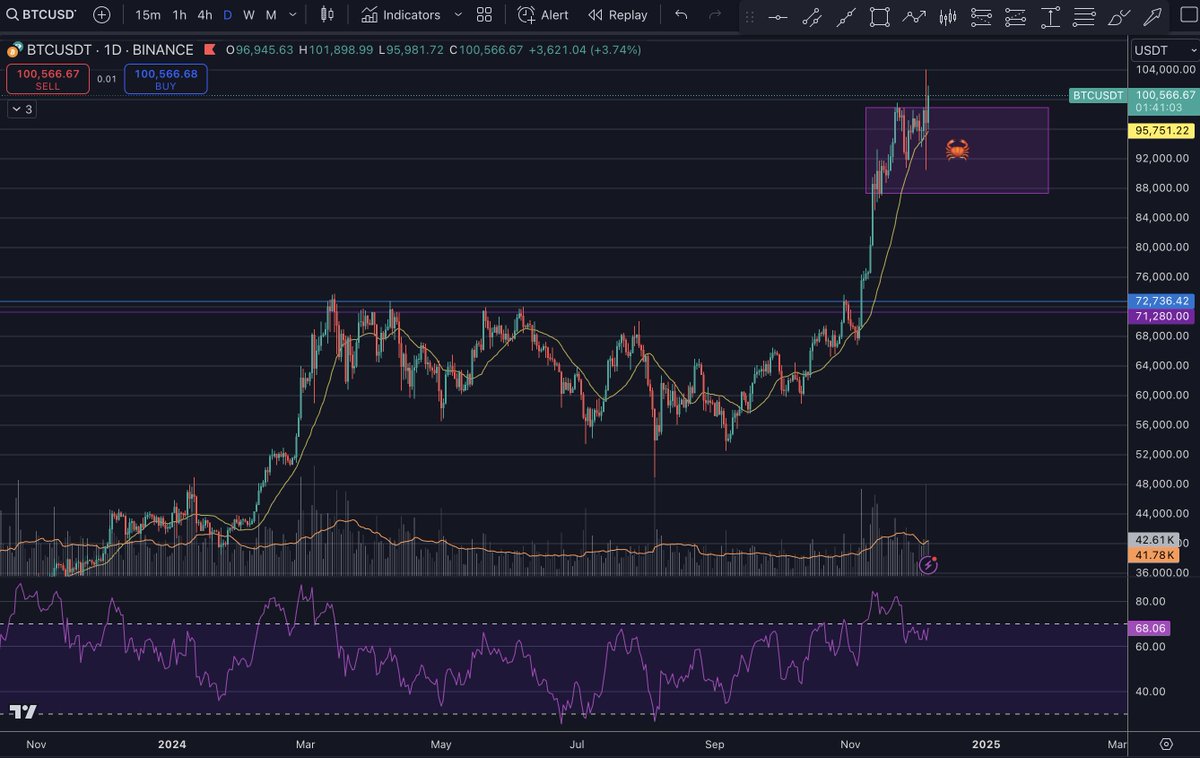
Task: Open the Indicators dialog
Action: (401, 15)
